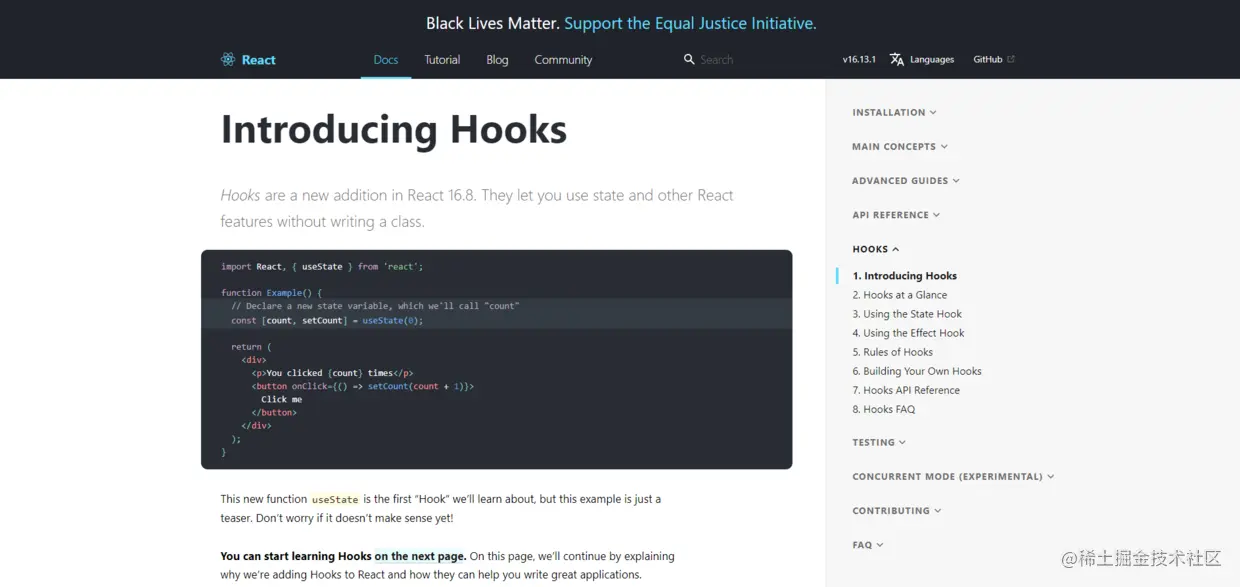Click the search magnifier icon
Screen dimensions: 1240x587
tap(689, 60)
